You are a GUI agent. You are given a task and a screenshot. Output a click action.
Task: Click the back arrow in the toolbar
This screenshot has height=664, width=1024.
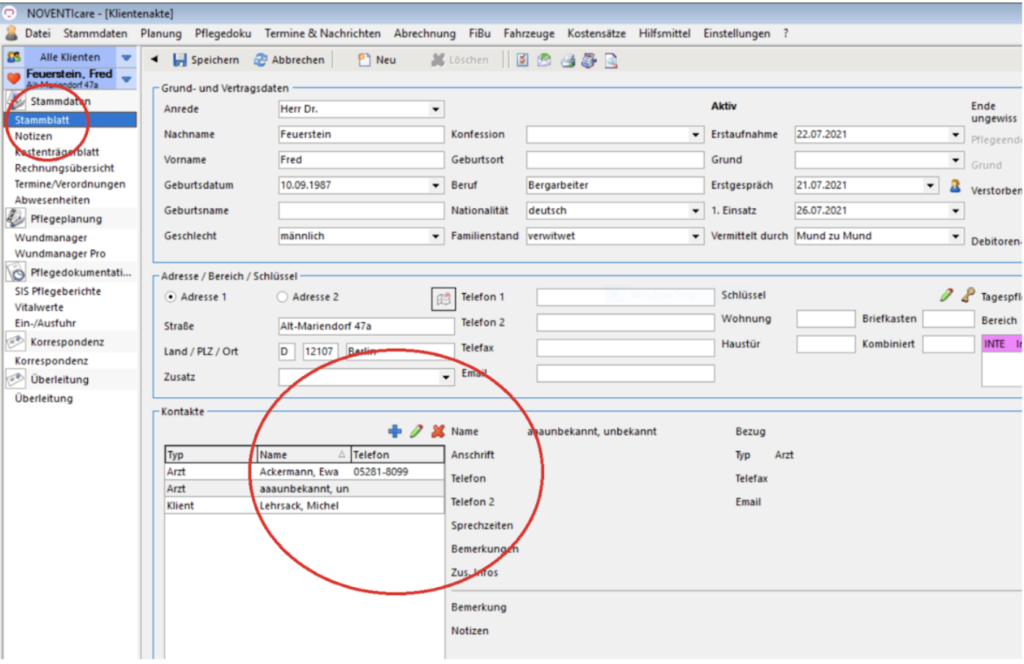155,59
